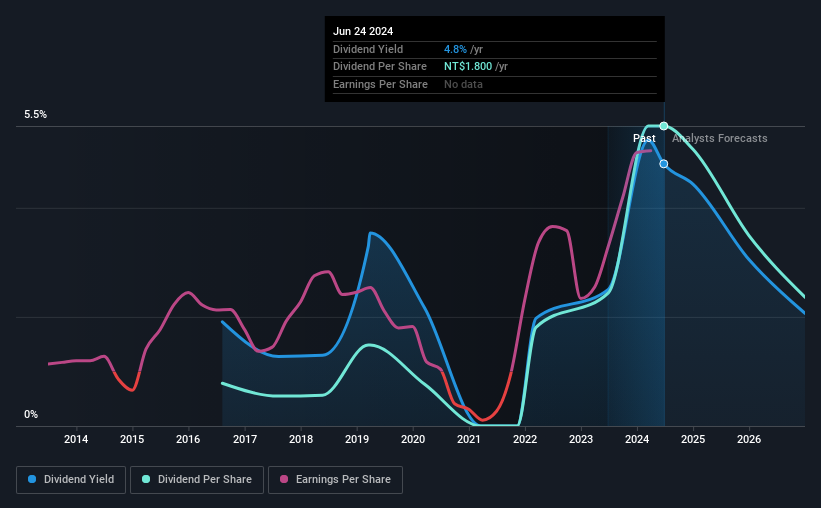The height and width of the screenshot is (508, 821).
Task: Toggle the Dividend Per Share legend button
Action: pos(197,480)
